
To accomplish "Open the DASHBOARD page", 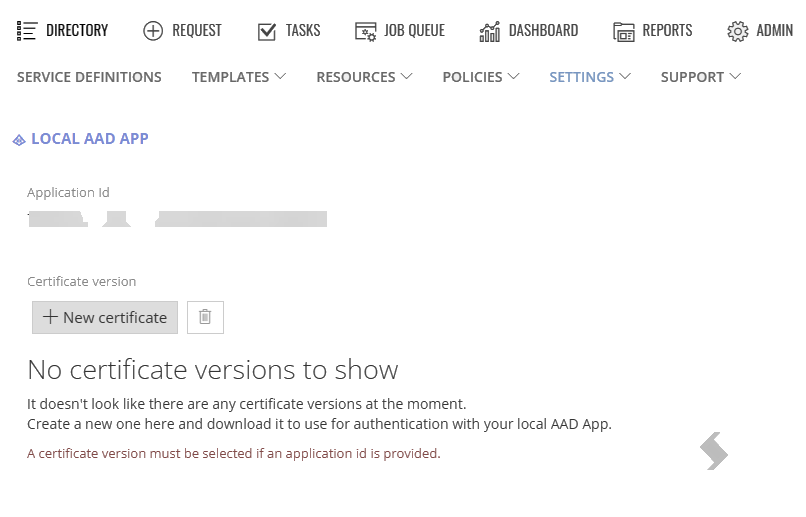I will click(543, 31).
